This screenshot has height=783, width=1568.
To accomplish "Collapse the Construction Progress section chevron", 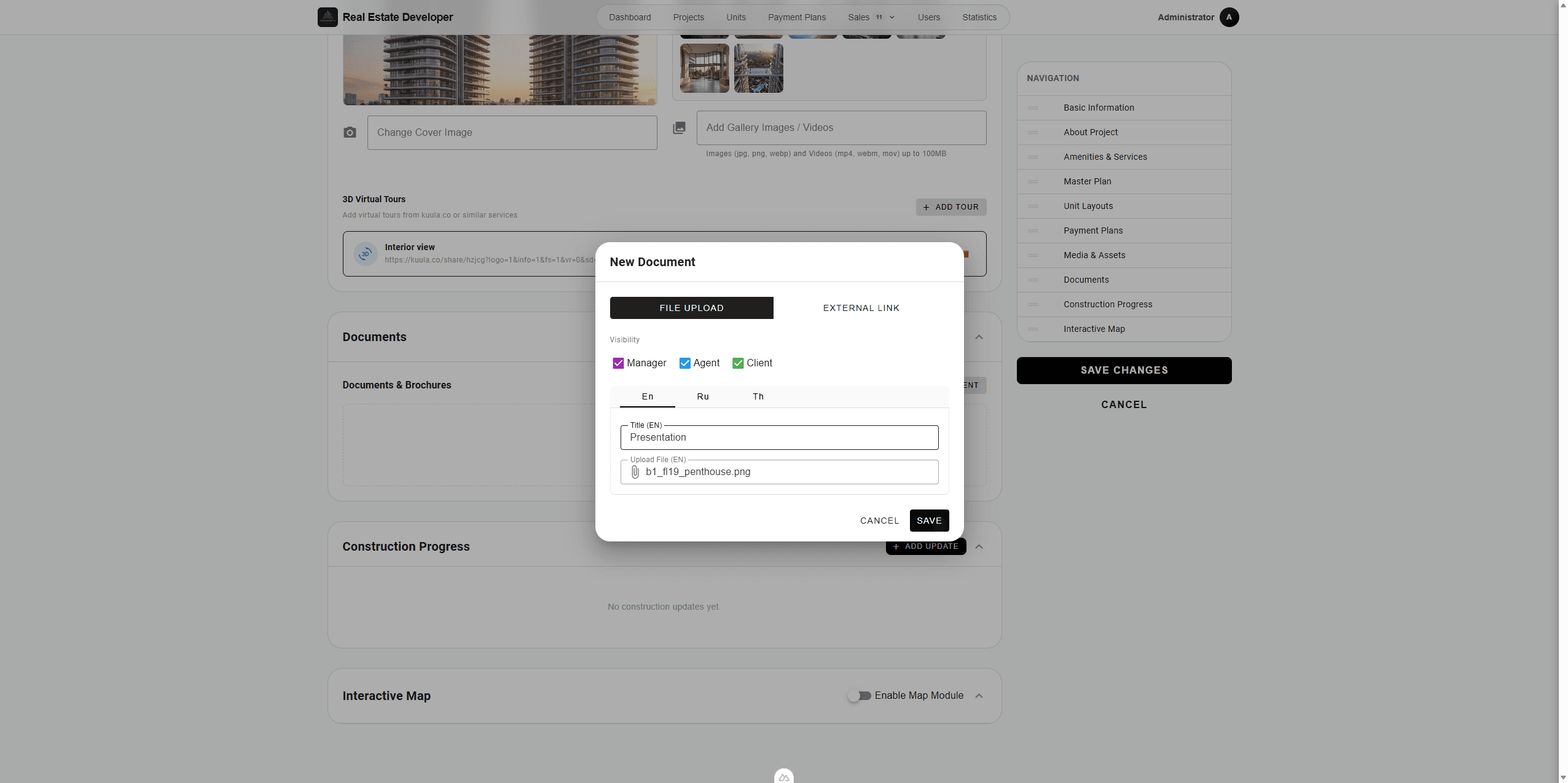I will tap(979, 546).
